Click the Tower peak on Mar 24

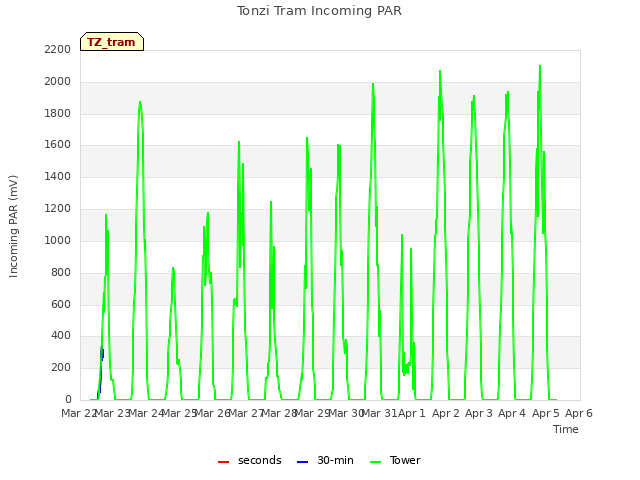point(140,102)
